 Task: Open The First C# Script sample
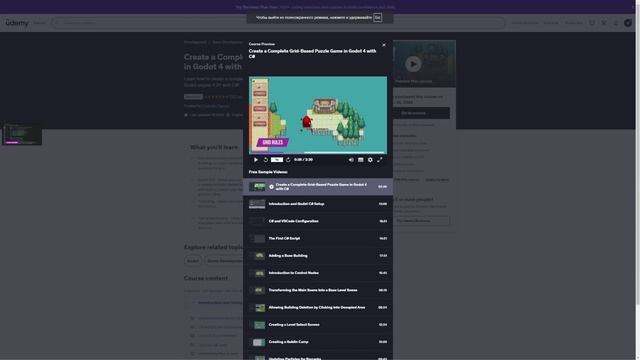point(318,238)
